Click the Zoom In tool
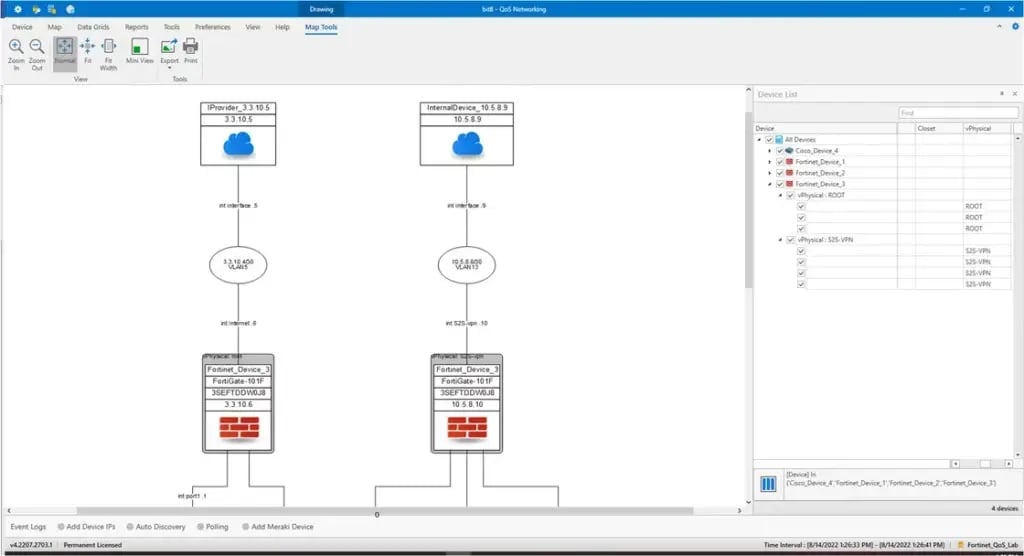This screenshot has height=556, width=1024. pos(16,54)
